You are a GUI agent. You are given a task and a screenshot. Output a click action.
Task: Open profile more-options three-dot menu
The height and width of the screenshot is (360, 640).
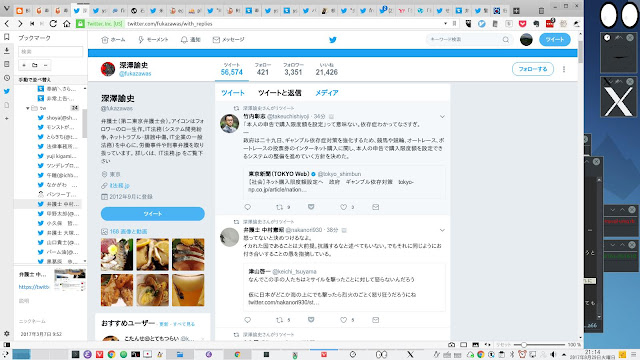[564, 69]
